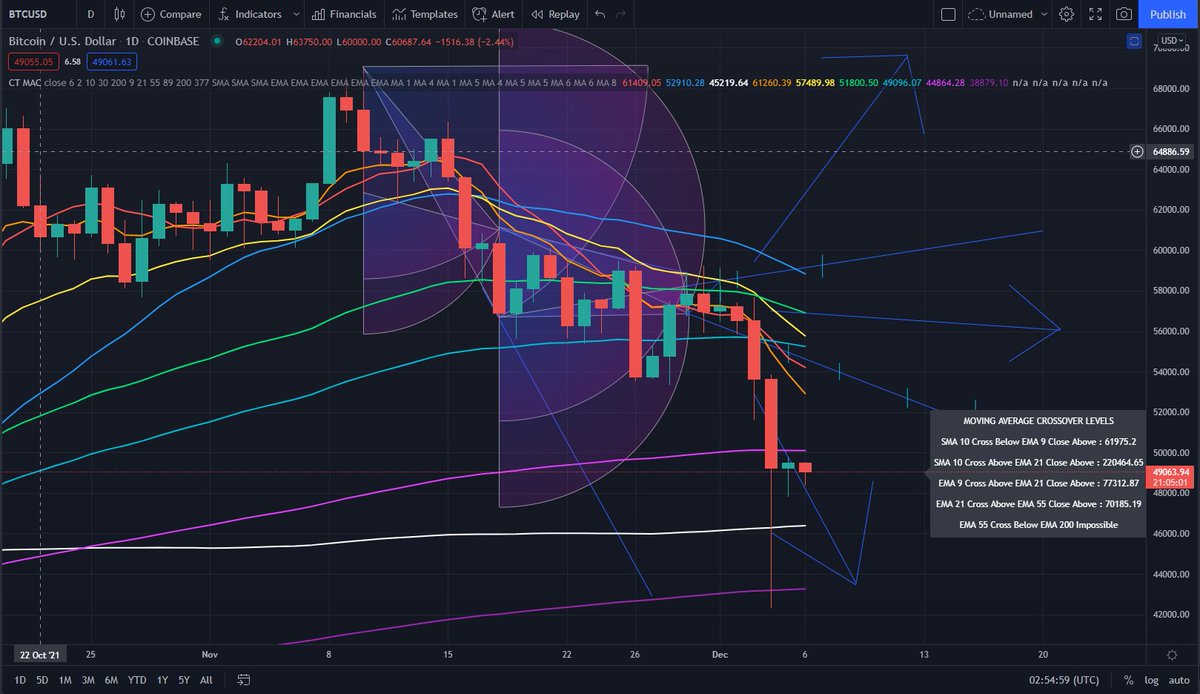
Task: Undo the last chart action
Action: click(600, 14)
